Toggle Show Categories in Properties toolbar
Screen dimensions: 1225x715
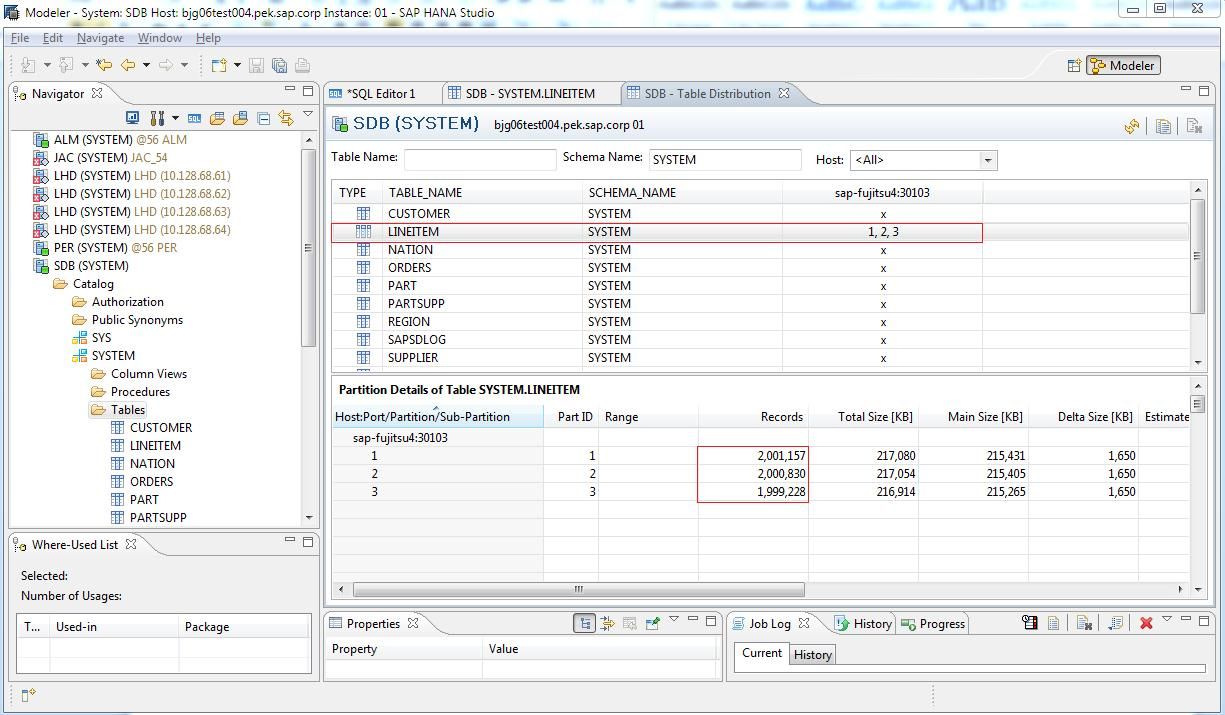tap(585, 623)
